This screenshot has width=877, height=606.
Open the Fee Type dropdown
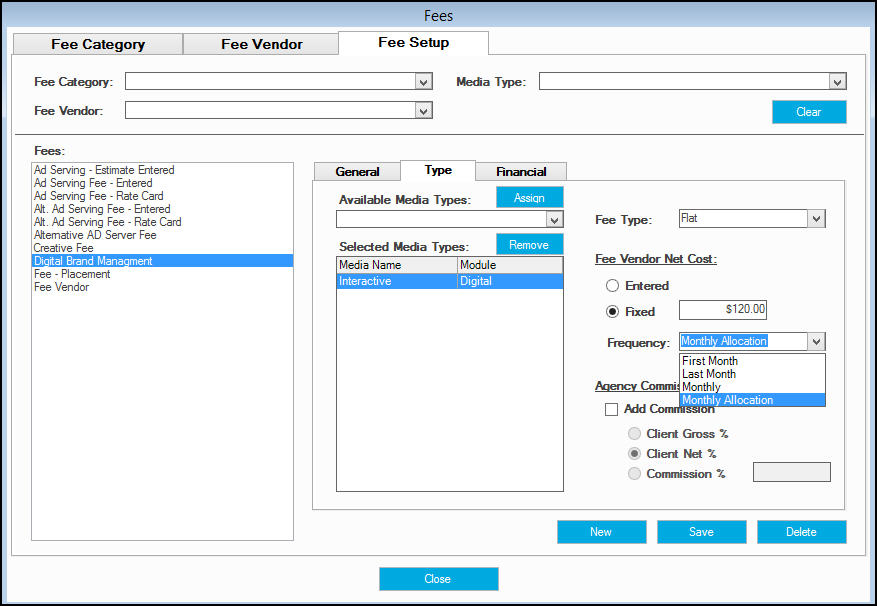pyautogui.click(x=816, y=218)
